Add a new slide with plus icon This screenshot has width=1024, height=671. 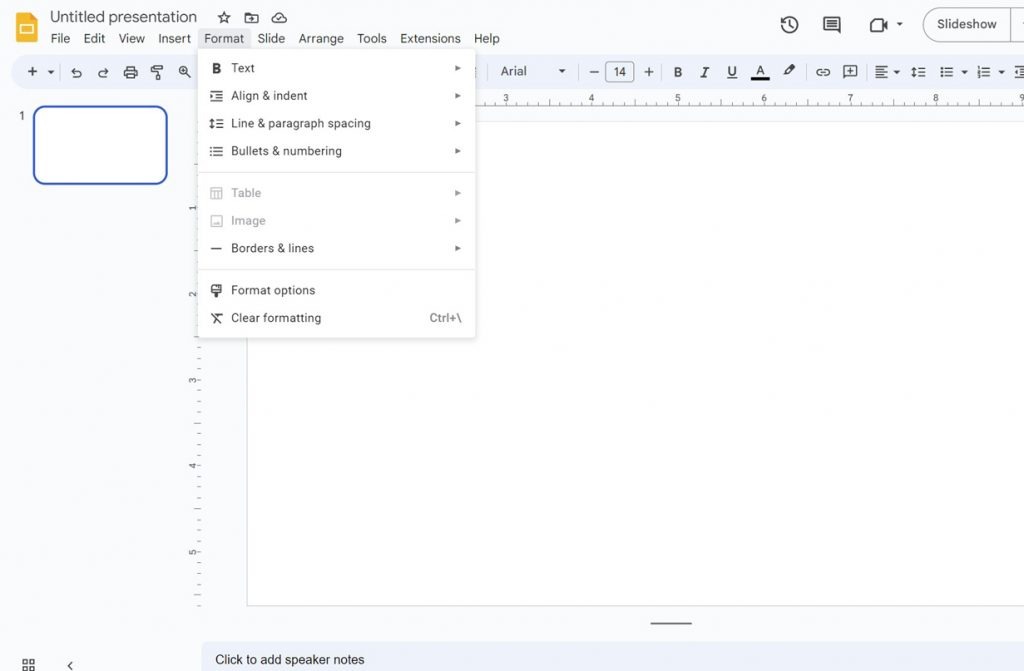tap(32, 71)
